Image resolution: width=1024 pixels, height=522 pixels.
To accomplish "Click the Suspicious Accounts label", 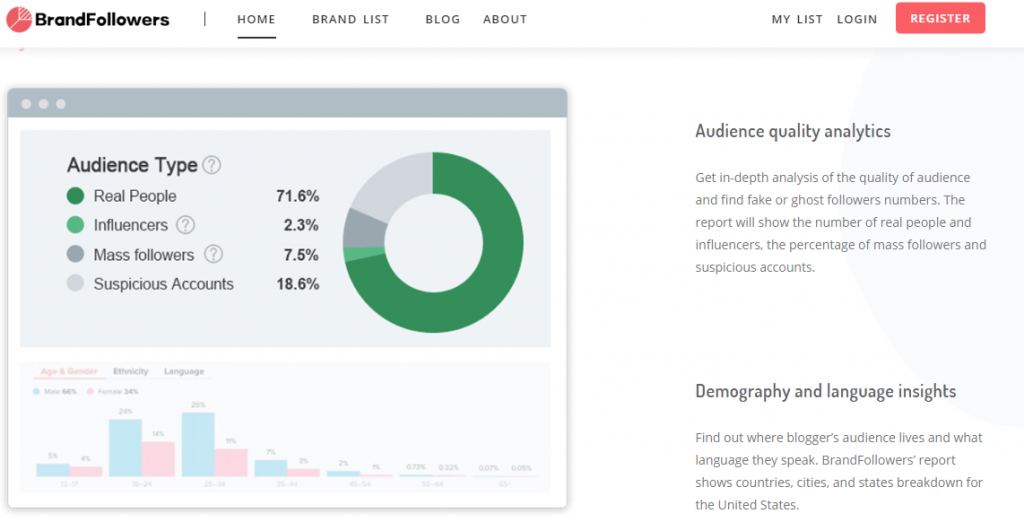I will pyautogui.click(x=164, y=284).
